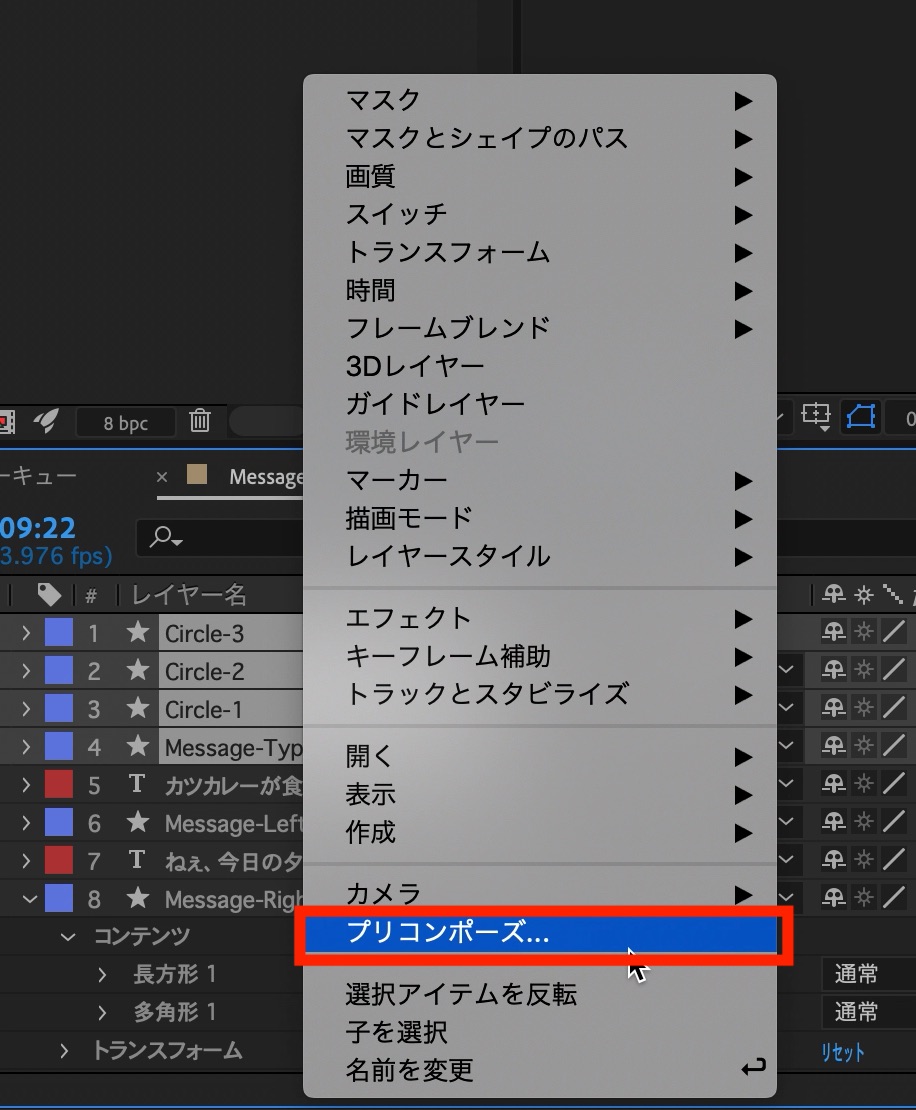The width and height of the screenshot is (916, 1110).
Task: Choose 名前を変更 from the menu
Action: point(539,1070)
